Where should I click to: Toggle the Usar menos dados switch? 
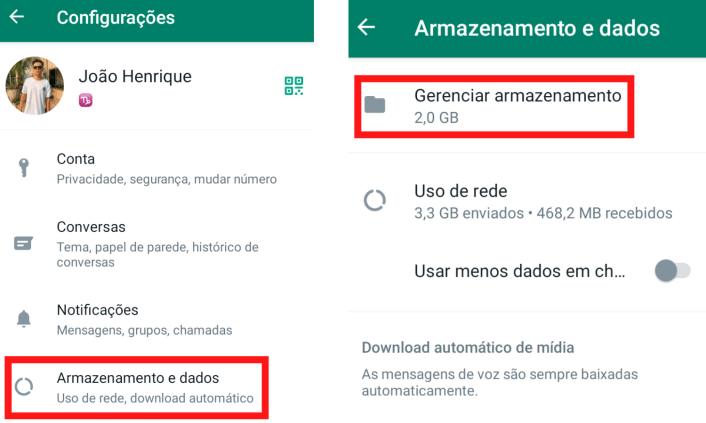tap(672, 271)
